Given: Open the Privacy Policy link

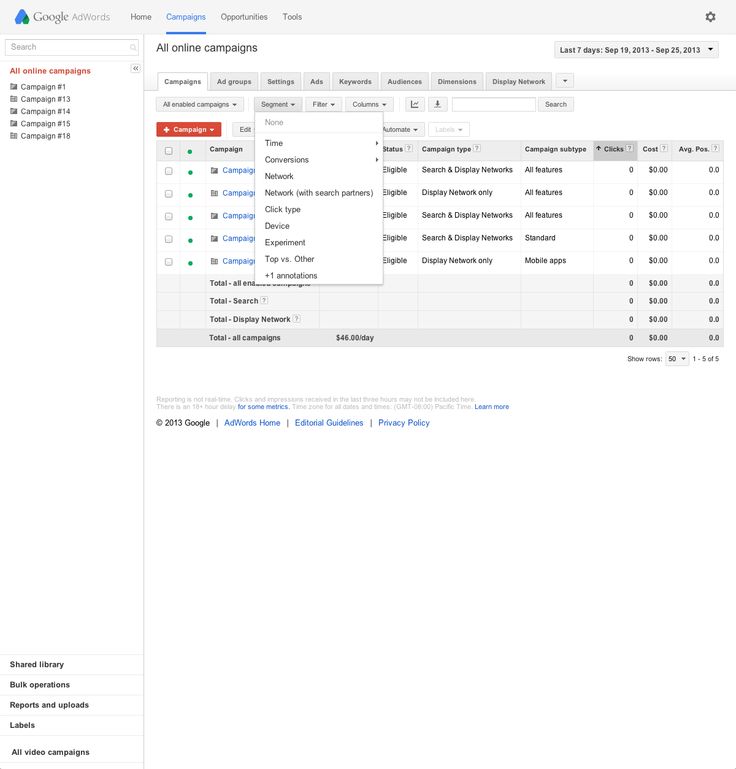Looking at the screenshot, I should pos(403,423).
